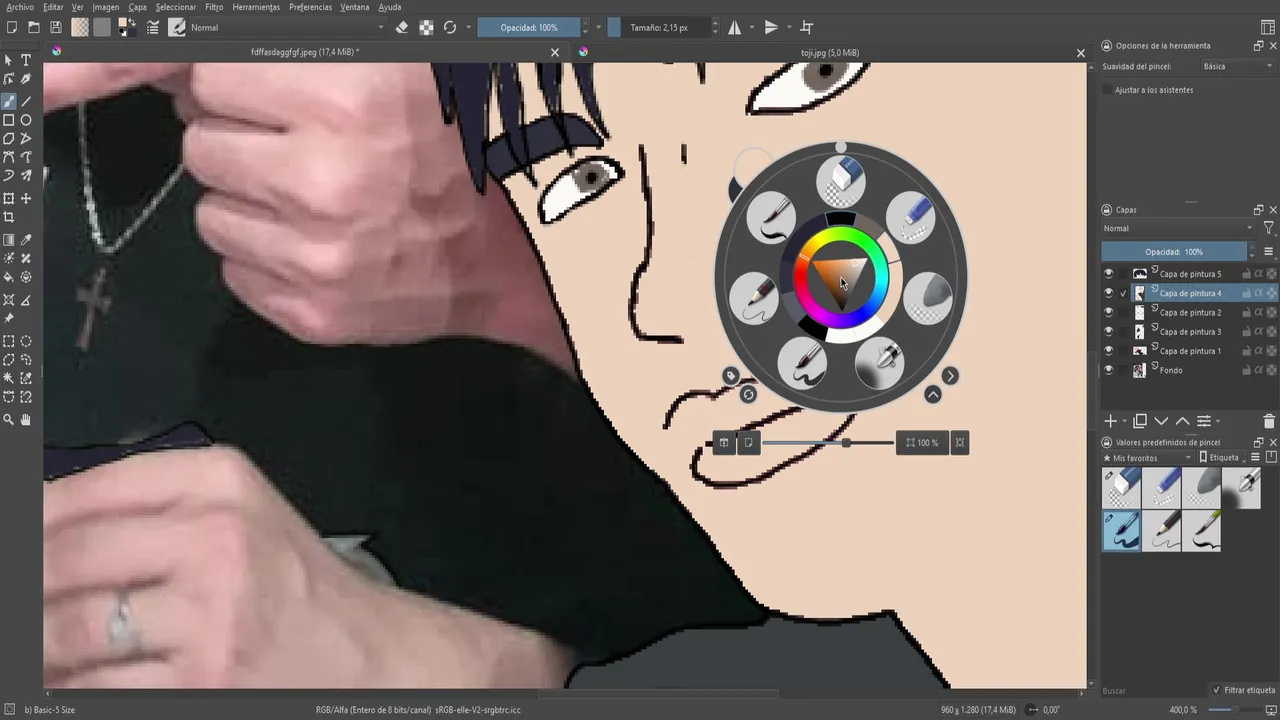Hide Capa de pintura 1 layer
The image size is (1280, 720).
point(1108,351)
